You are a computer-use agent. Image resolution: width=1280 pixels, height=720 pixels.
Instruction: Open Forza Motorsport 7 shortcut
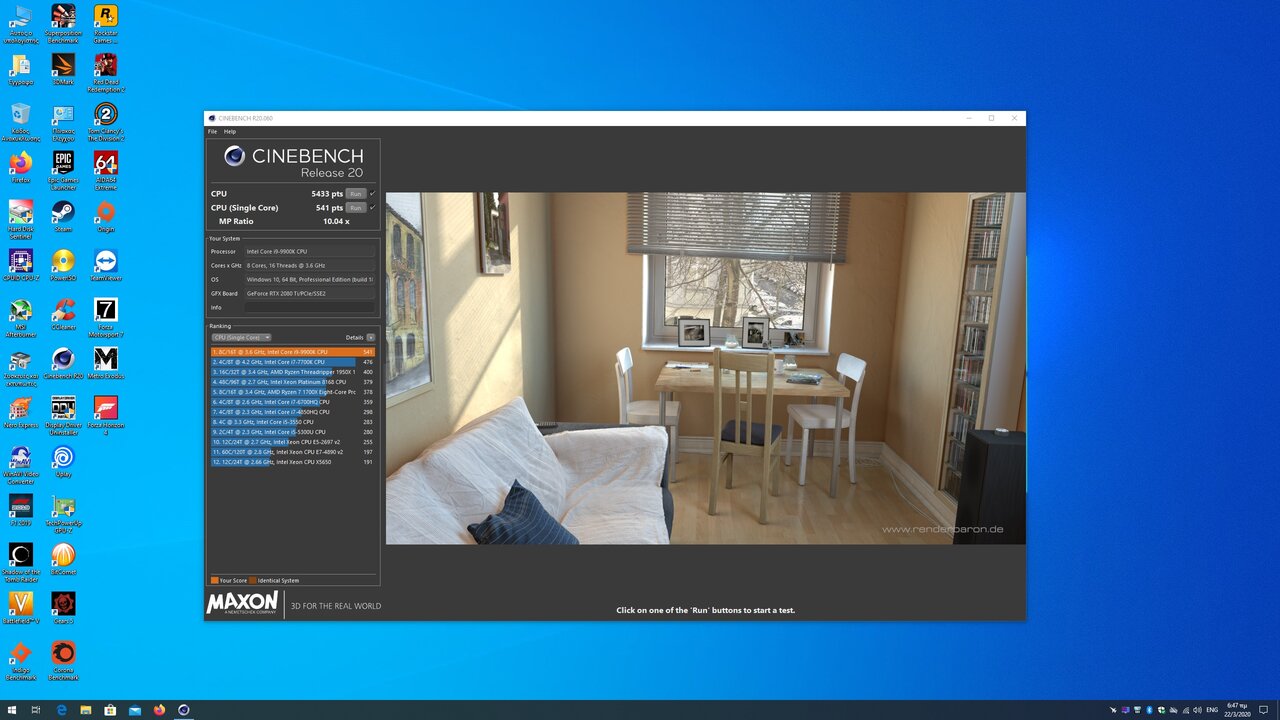pyautogui.click(x=105, y=317)
